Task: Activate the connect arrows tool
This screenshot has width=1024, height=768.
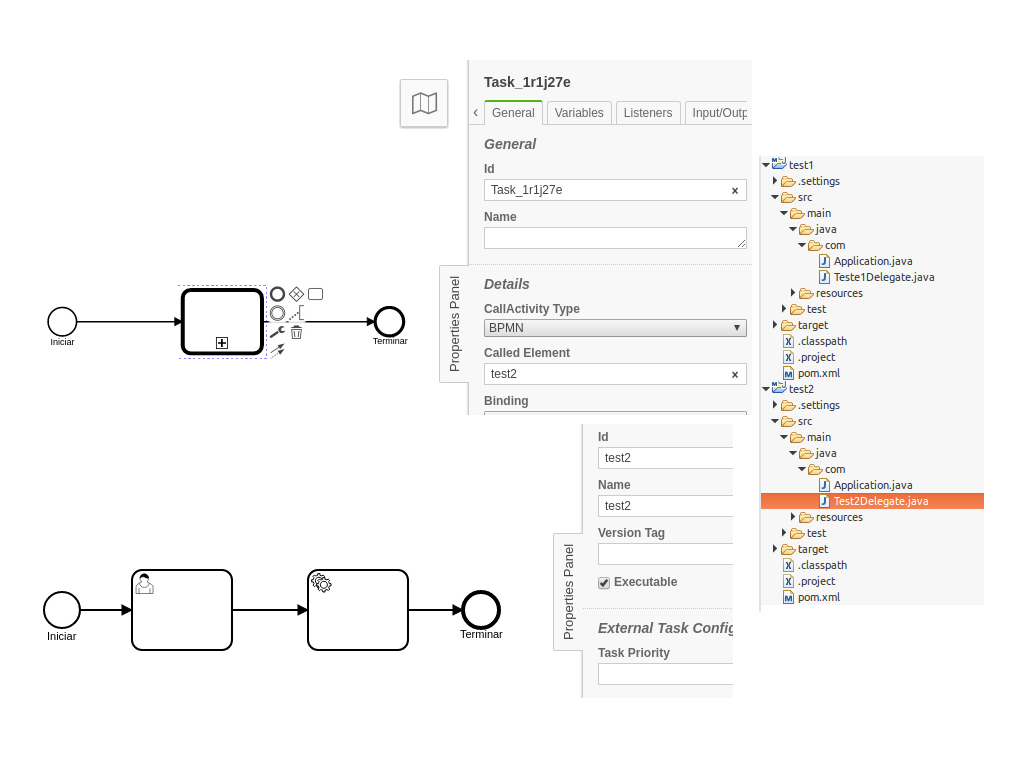Action: 277,350
